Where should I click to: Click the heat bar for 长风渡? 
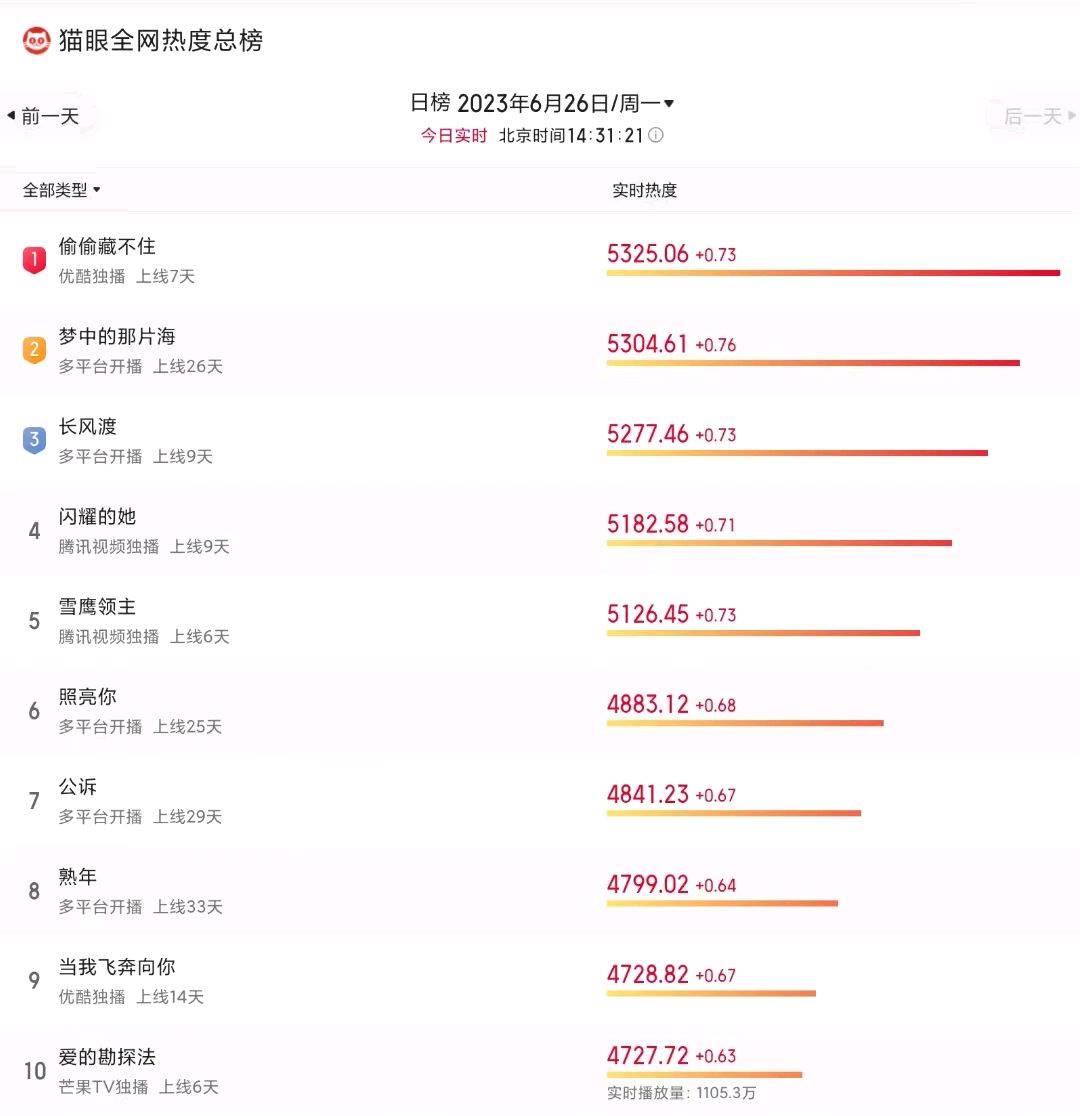point(797,453)
